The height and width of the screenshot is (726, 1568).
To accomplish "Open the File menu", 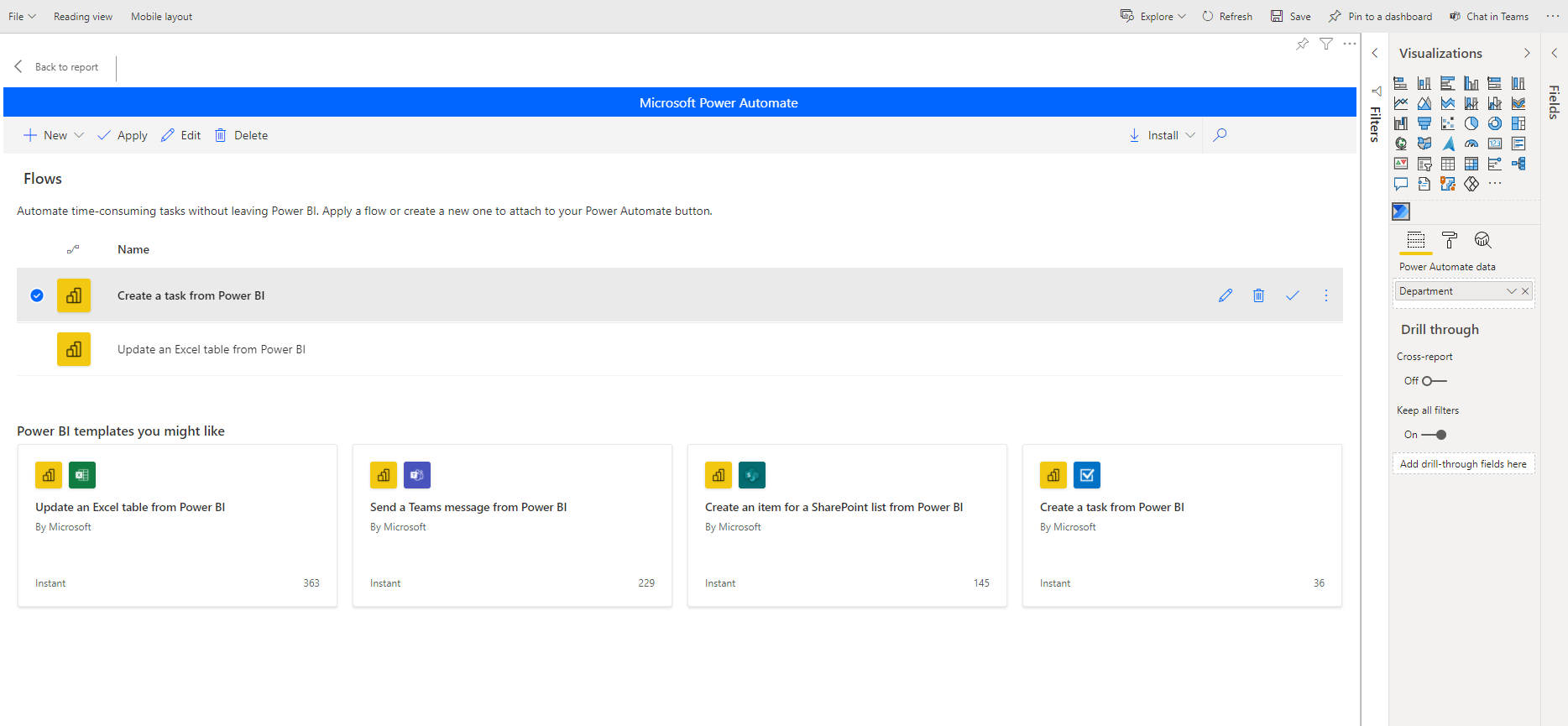I will [22, 17].
